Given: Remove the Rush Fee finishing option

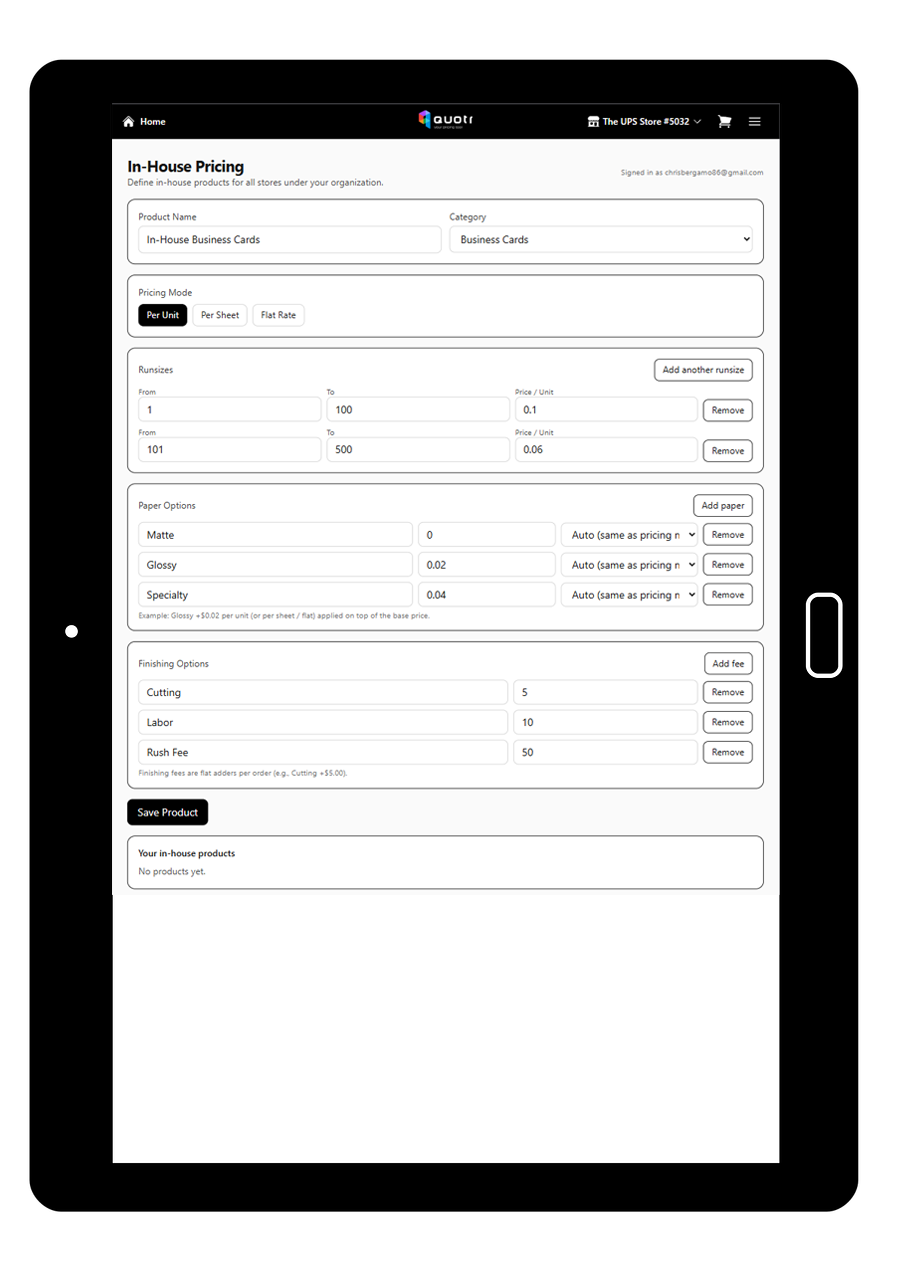Looking at the screenshot, I should tap(727, 752).
